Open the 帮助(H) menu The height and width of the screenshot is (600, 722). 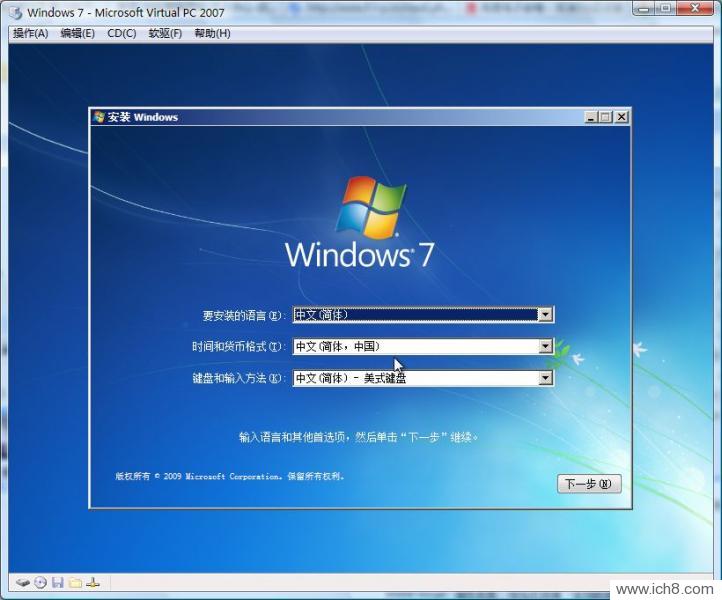[x=212, y=33]
